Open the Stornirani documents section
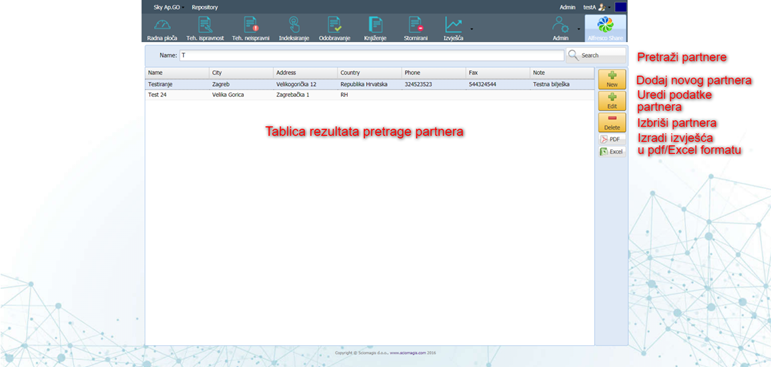The height and width of the screenshot is (367, 771). coord(415,28)
